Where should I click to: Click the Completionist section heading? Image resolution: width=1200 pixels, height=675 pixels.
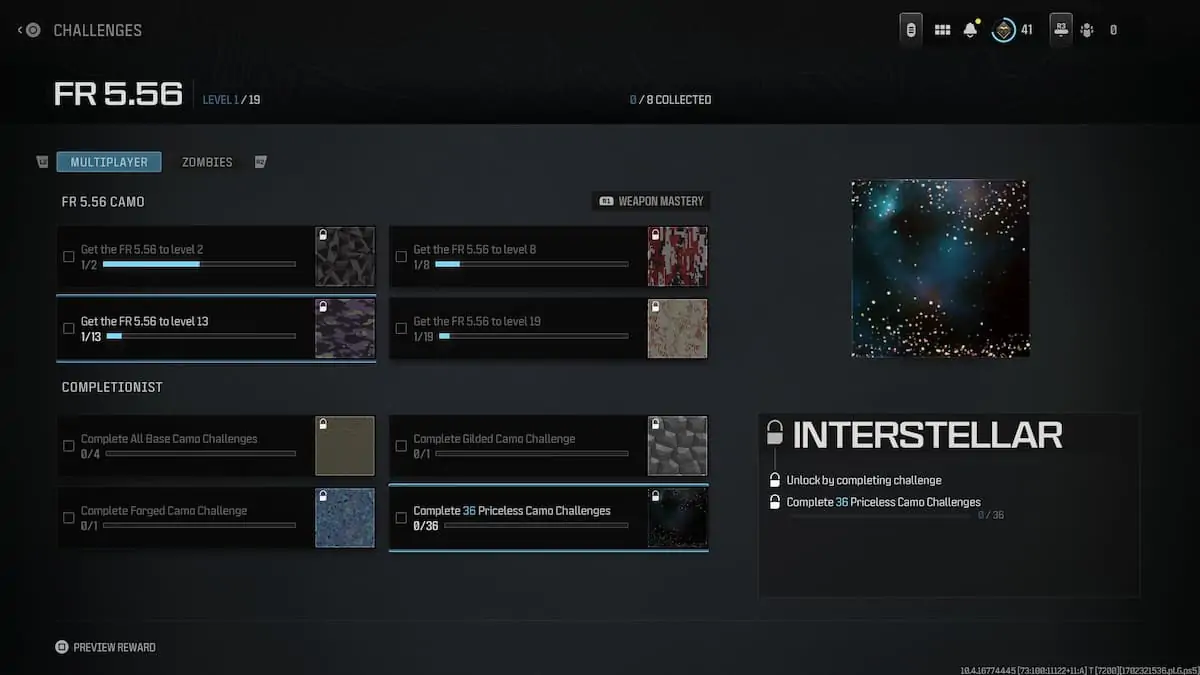112,387
